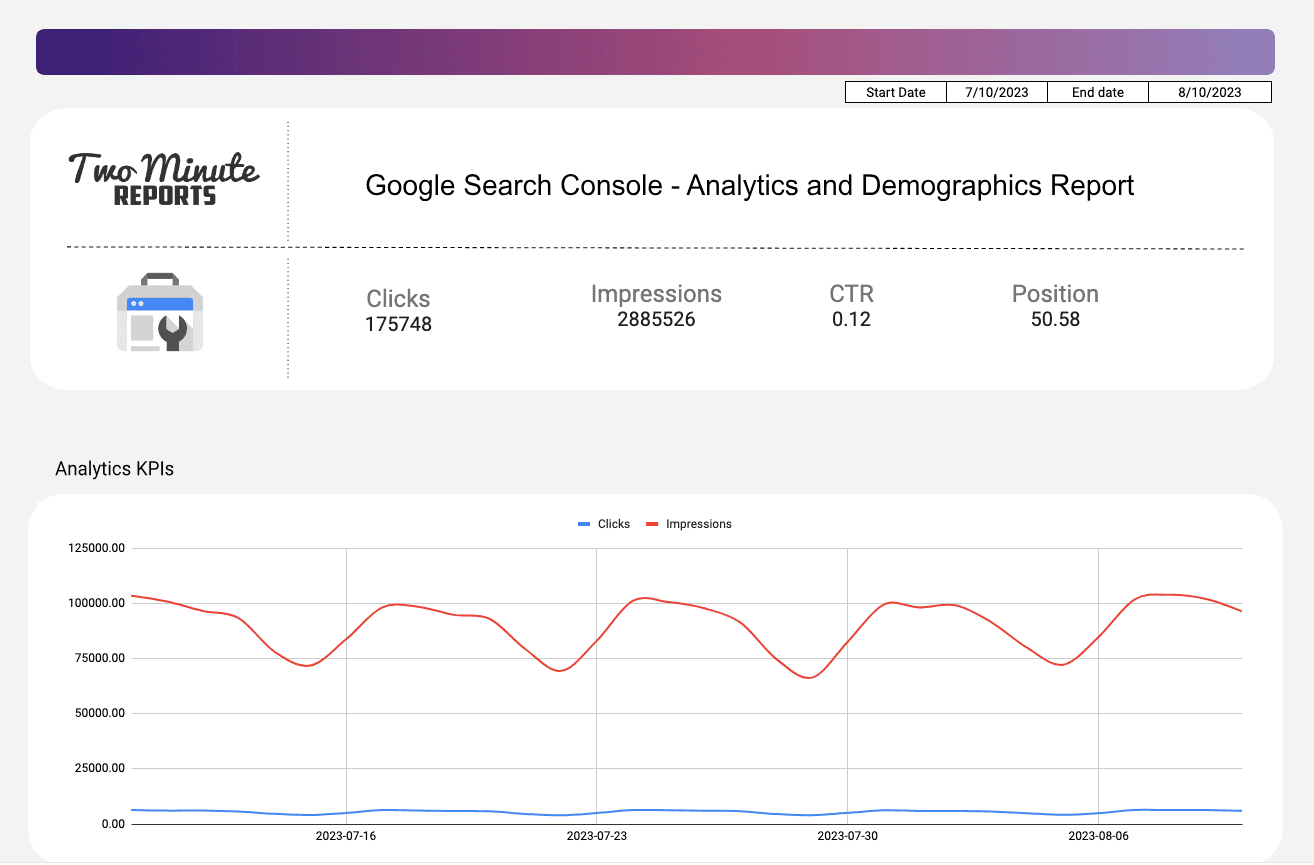Click the blue Clicks legend color marker
Image resolution: width=1314 pixels, height=865 pixels.
585,524
